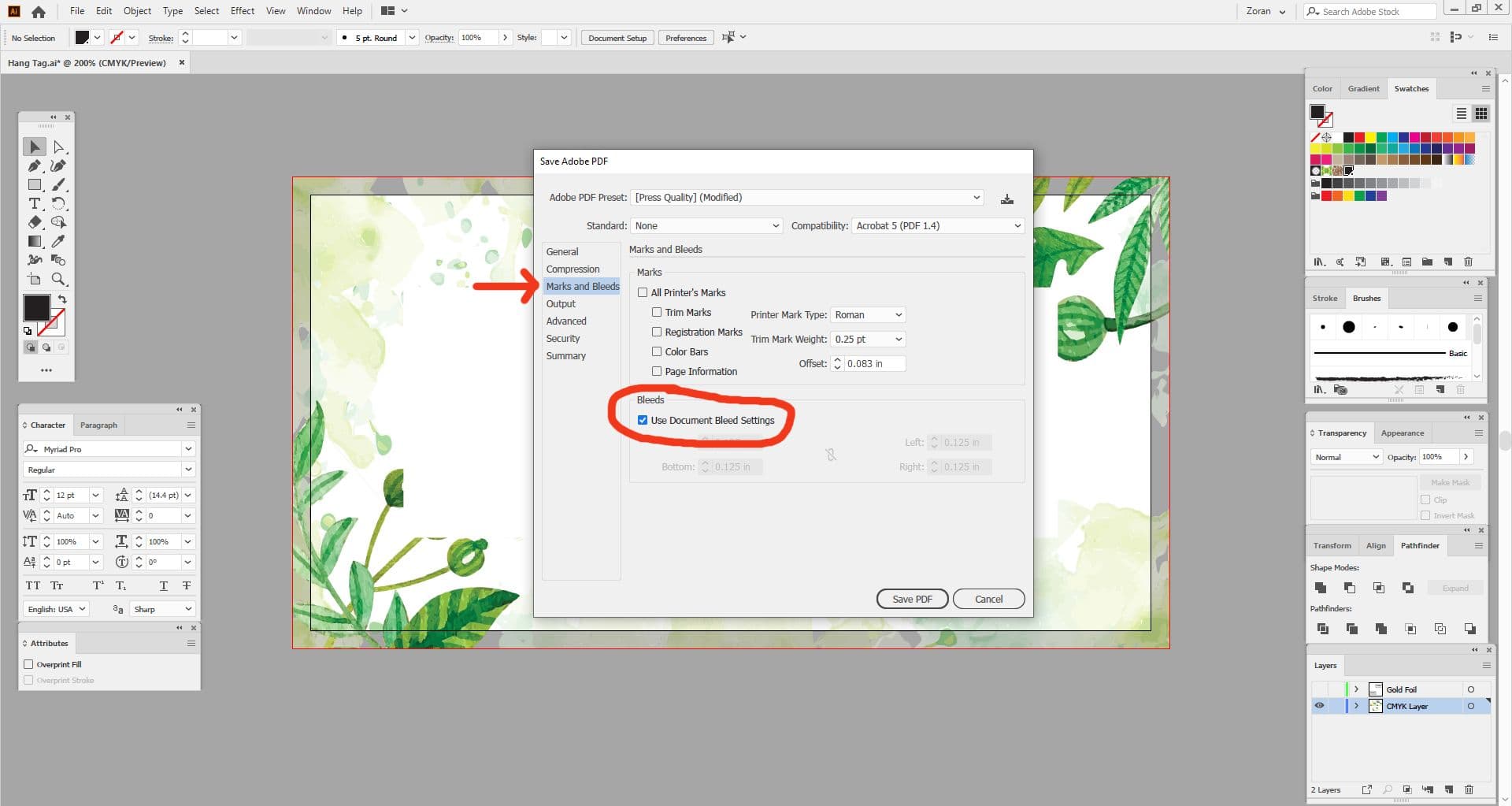Enable the Trim Marks checkbox
This screenshot has width=1512, height=806.
[658, 312]
